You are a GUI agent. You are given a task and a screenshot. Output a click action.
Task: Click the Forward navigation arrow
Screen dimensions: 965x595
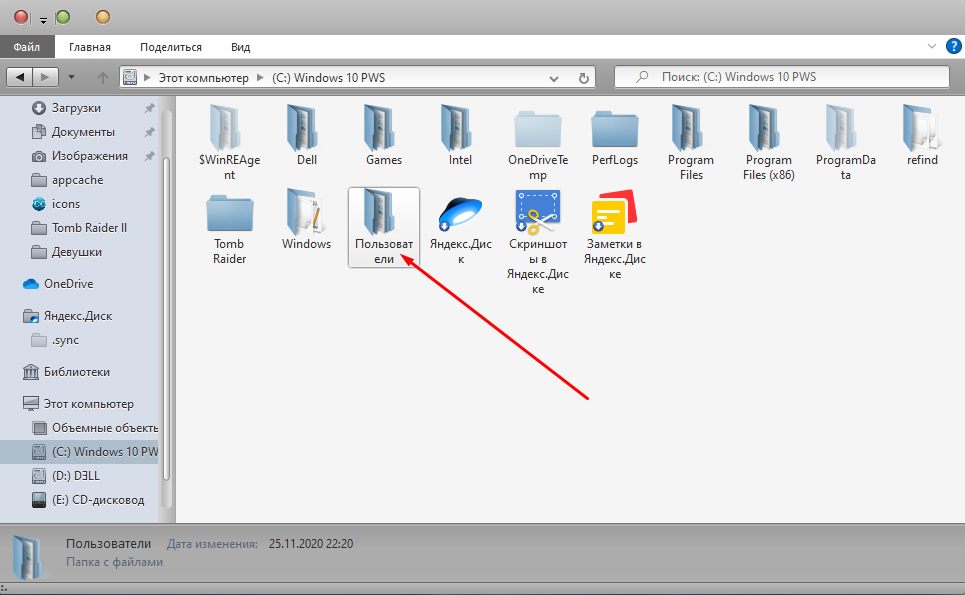(x=46, y=77)
